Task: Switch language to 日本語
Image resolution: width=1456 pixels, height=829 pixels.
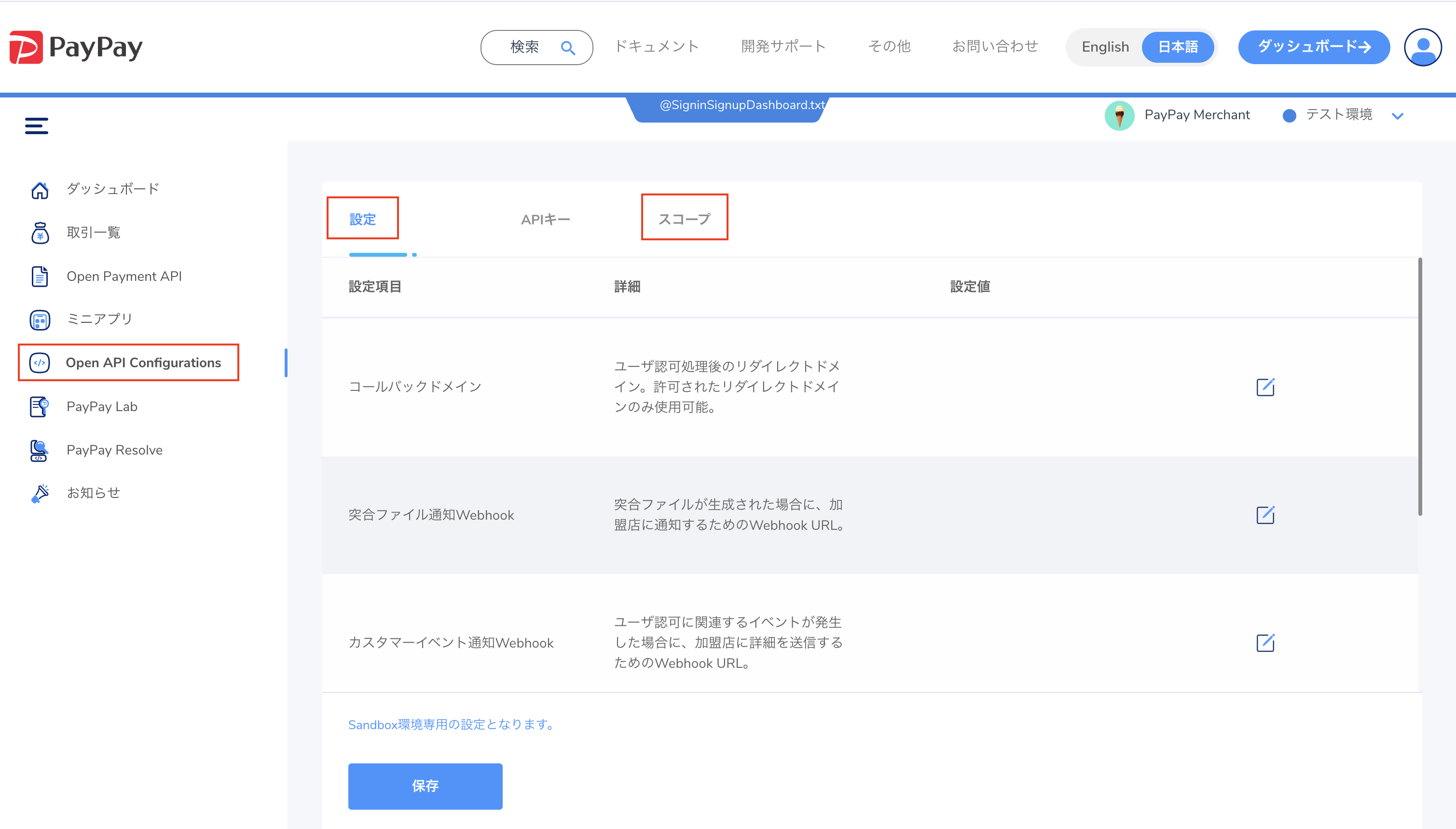Action: 1178,47
